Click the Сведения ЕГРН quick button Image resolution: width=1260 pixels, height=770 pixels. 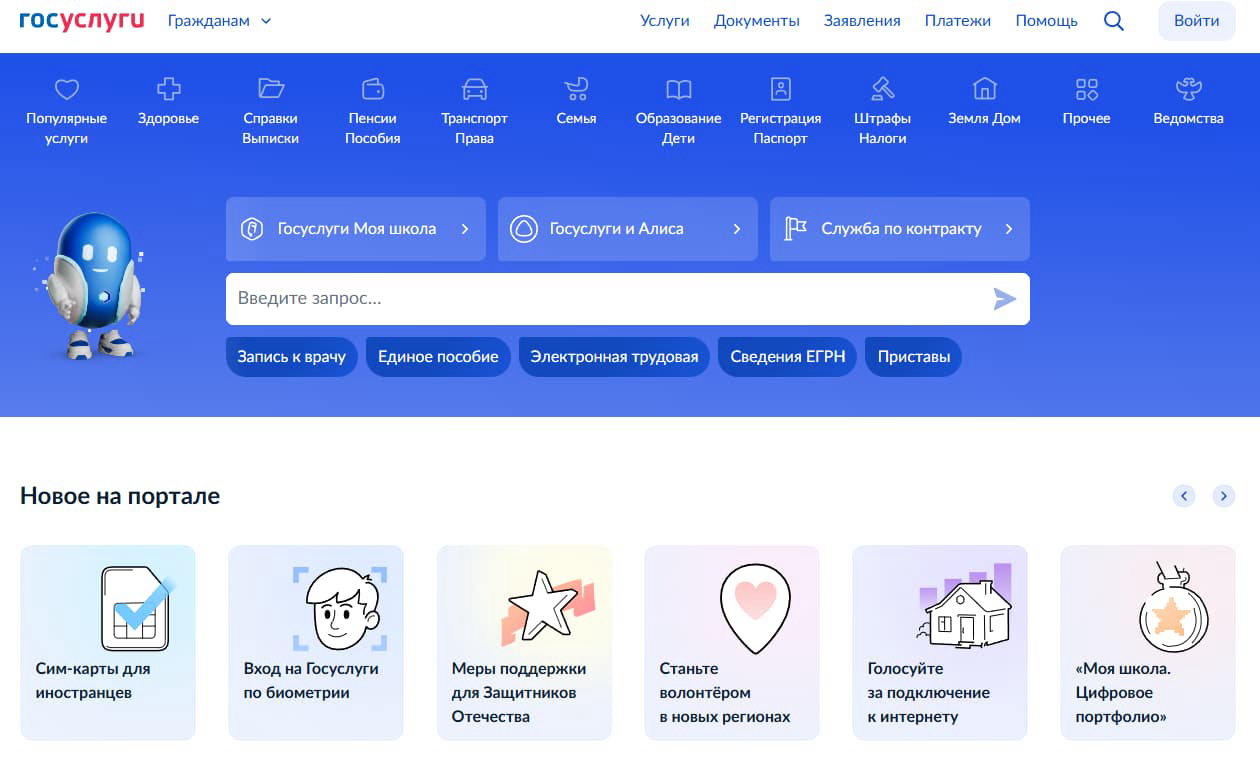pos(787,357)
